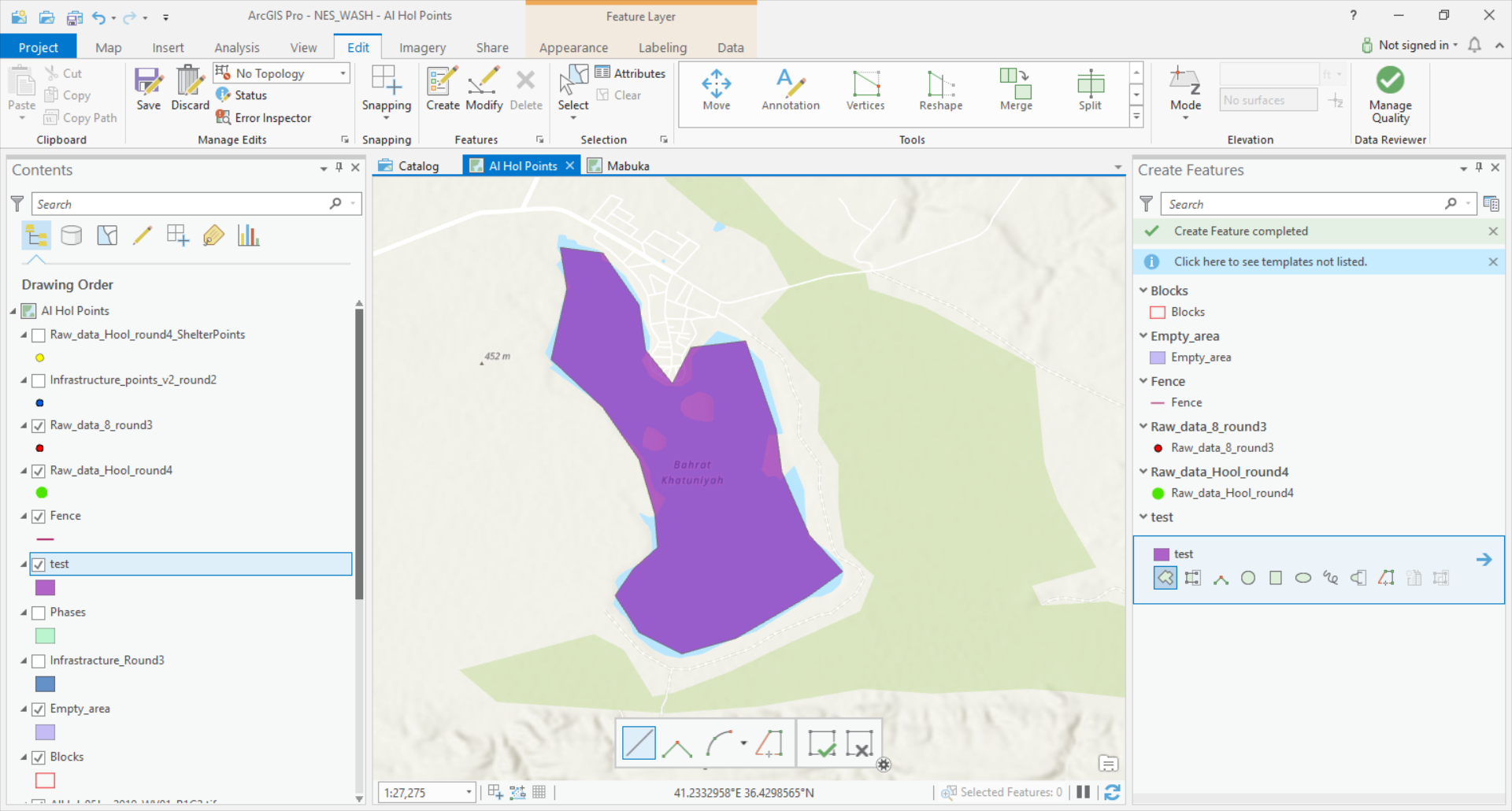Open the Create features tool
This screenshot has width=1512, height=811.
443,88
